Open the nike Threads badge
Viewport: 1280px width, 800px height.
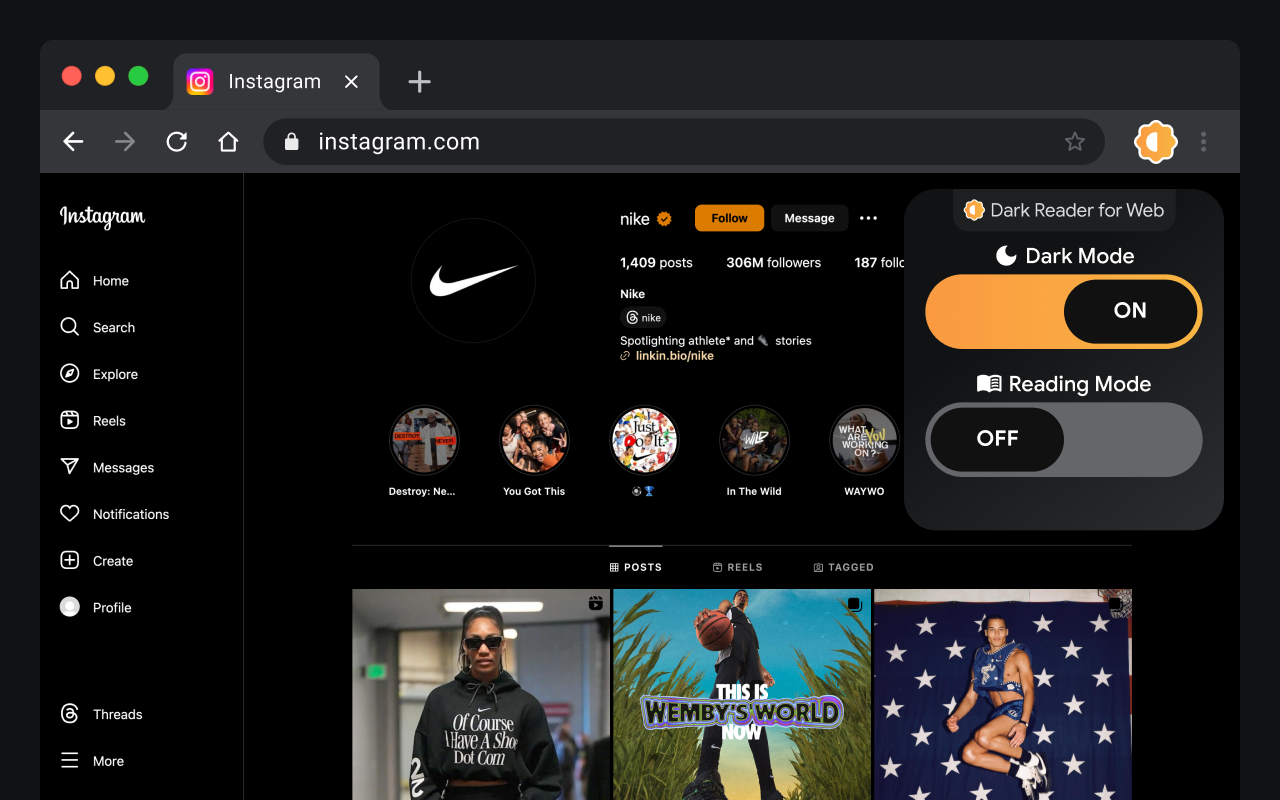643,318
